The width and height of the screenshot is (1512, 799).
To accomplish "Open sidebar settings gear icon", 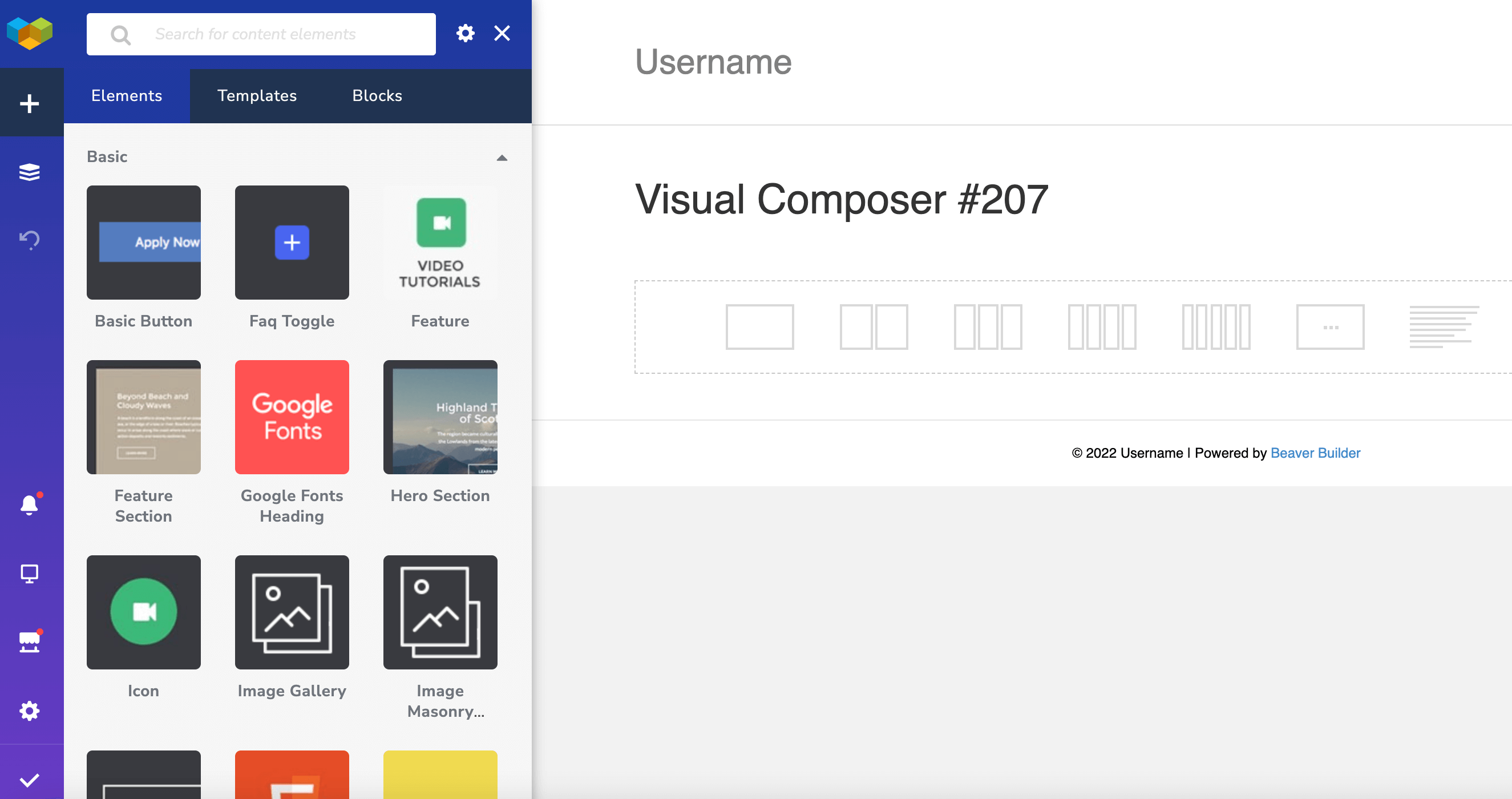I will click(x=29, y=711).
